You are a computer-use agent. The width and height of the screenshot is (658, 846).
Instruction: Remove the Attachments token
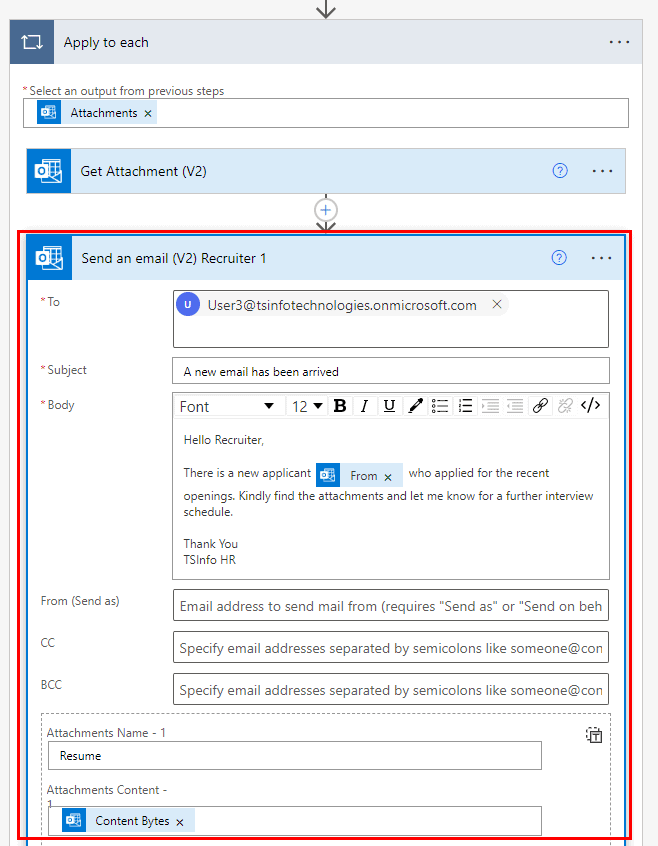(148, 113)
